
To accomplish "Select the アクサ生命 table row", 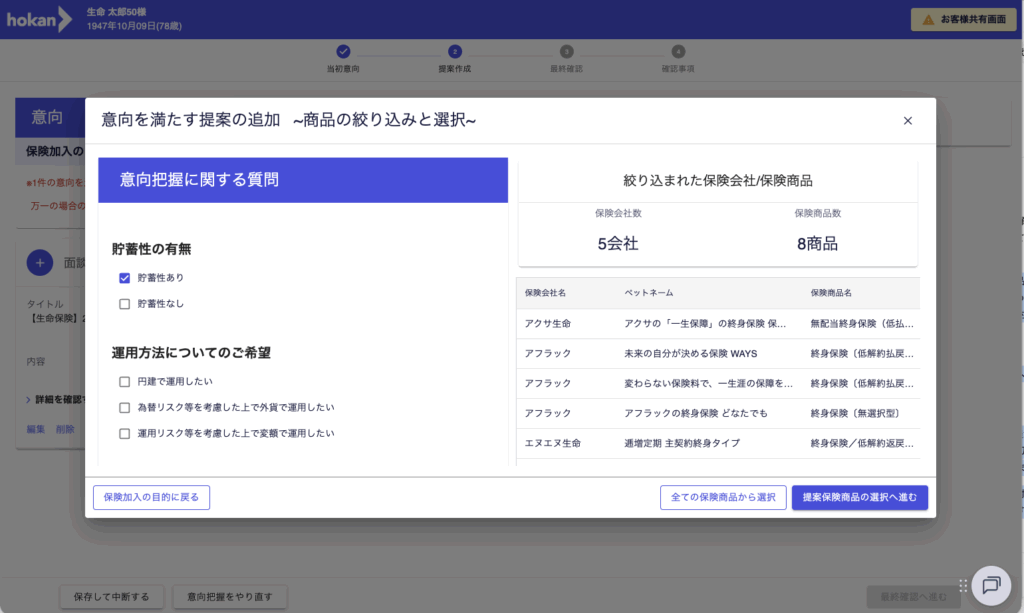I will (718, 324).
